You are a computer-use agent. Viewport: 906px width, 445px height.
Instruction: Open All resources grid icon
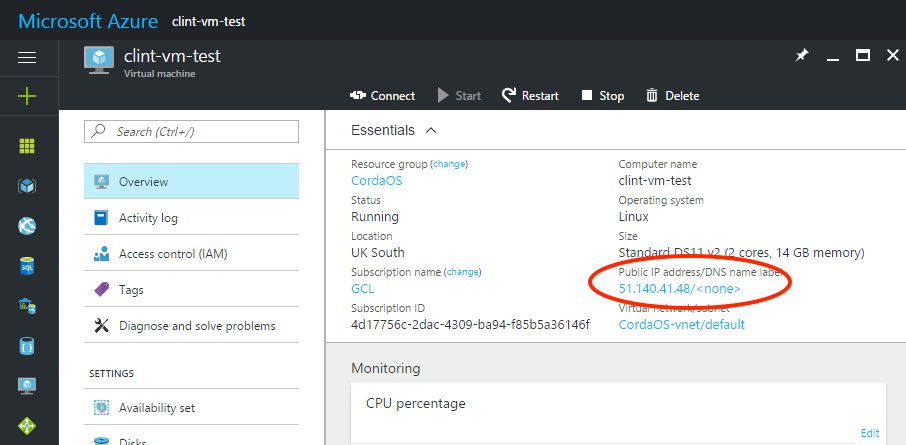click(27, 146)
